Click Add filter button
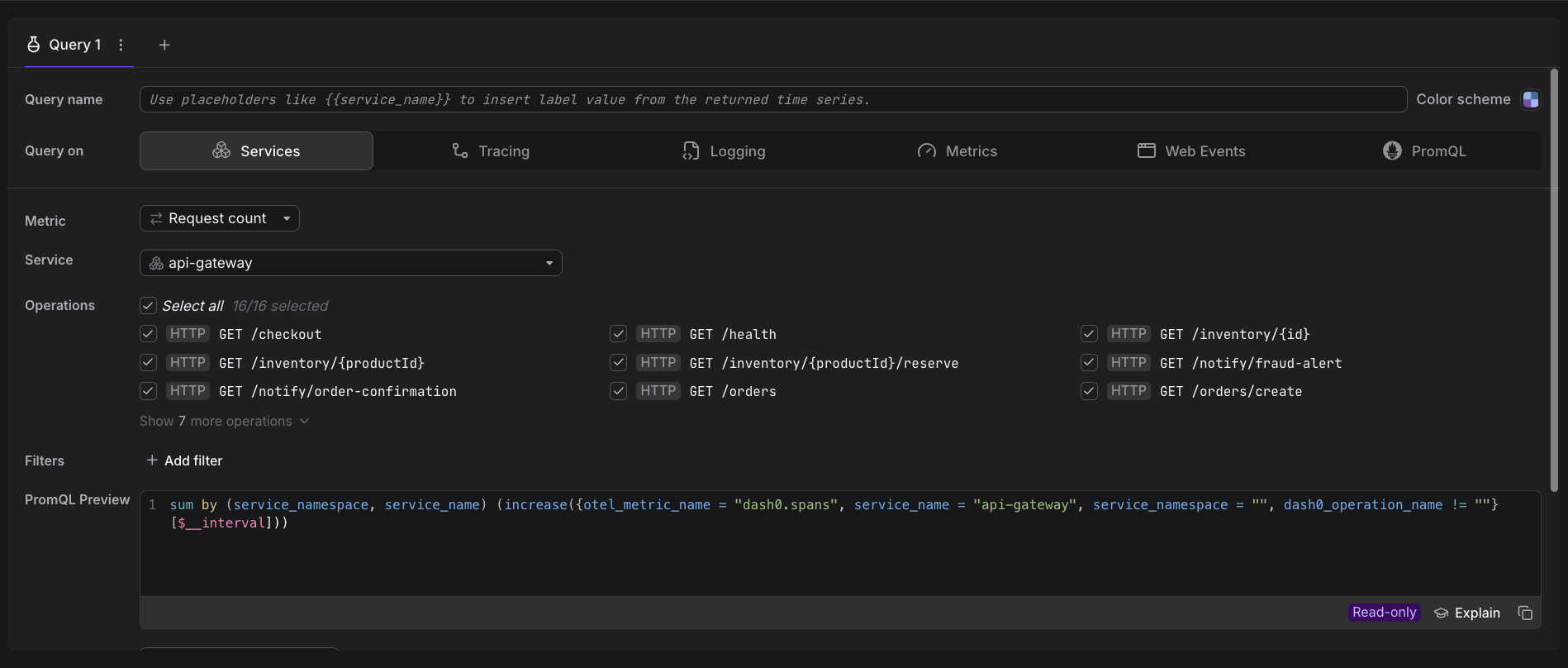 click(x=184, y=460)
